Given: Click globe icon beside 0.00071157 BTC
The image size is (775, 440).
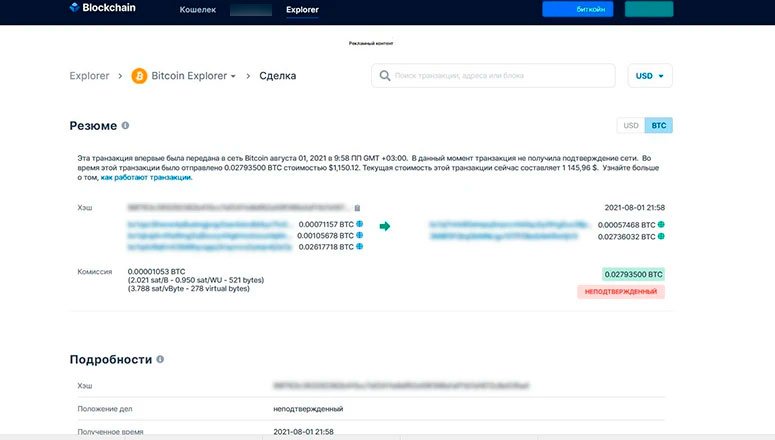Looking at the screenshot, I should tap(359, 223).
